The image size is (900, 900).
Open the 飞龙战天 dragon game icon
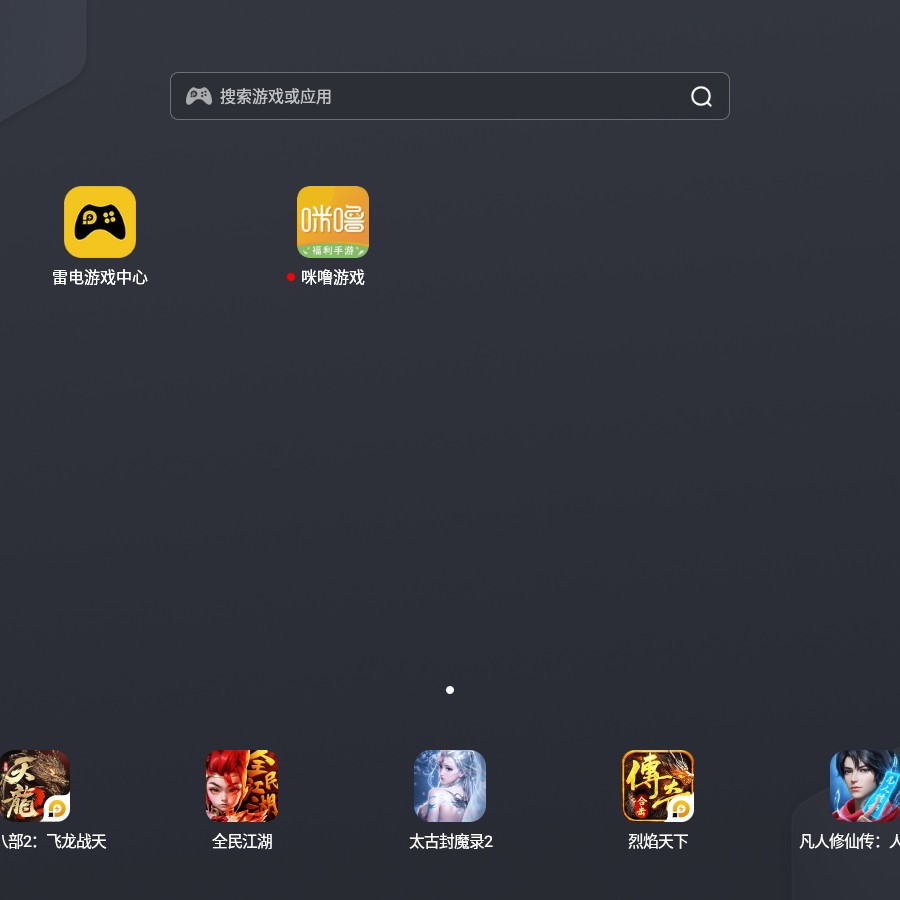pos(34,786)
